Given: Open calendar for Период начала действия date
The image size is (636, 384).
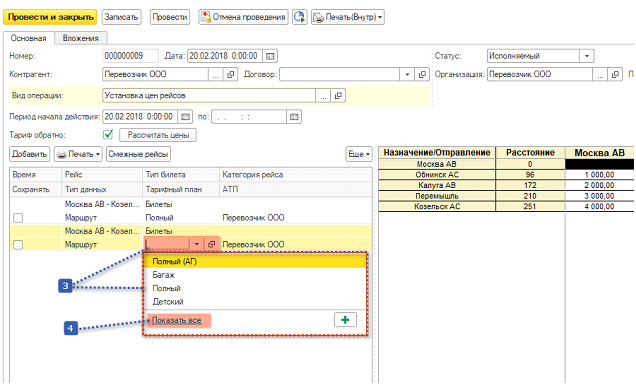Looking at the screenshot, I should [185, 117].
